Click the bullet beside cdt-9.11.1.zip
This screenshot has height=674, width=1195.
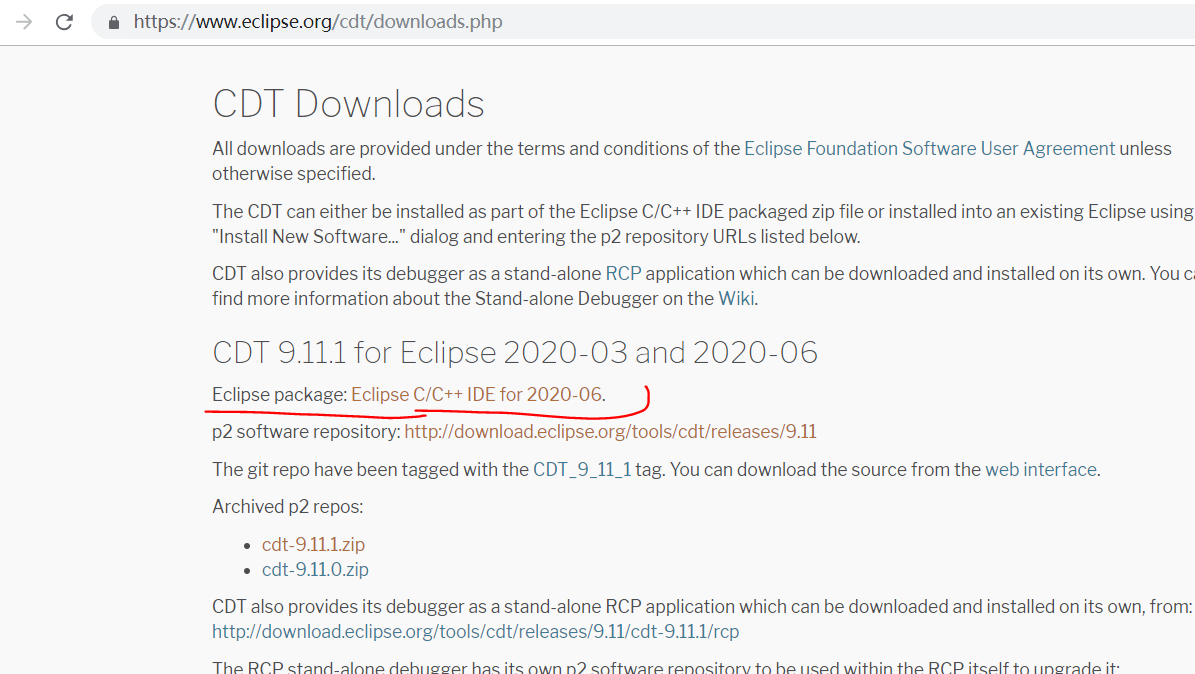click(246, 544)
